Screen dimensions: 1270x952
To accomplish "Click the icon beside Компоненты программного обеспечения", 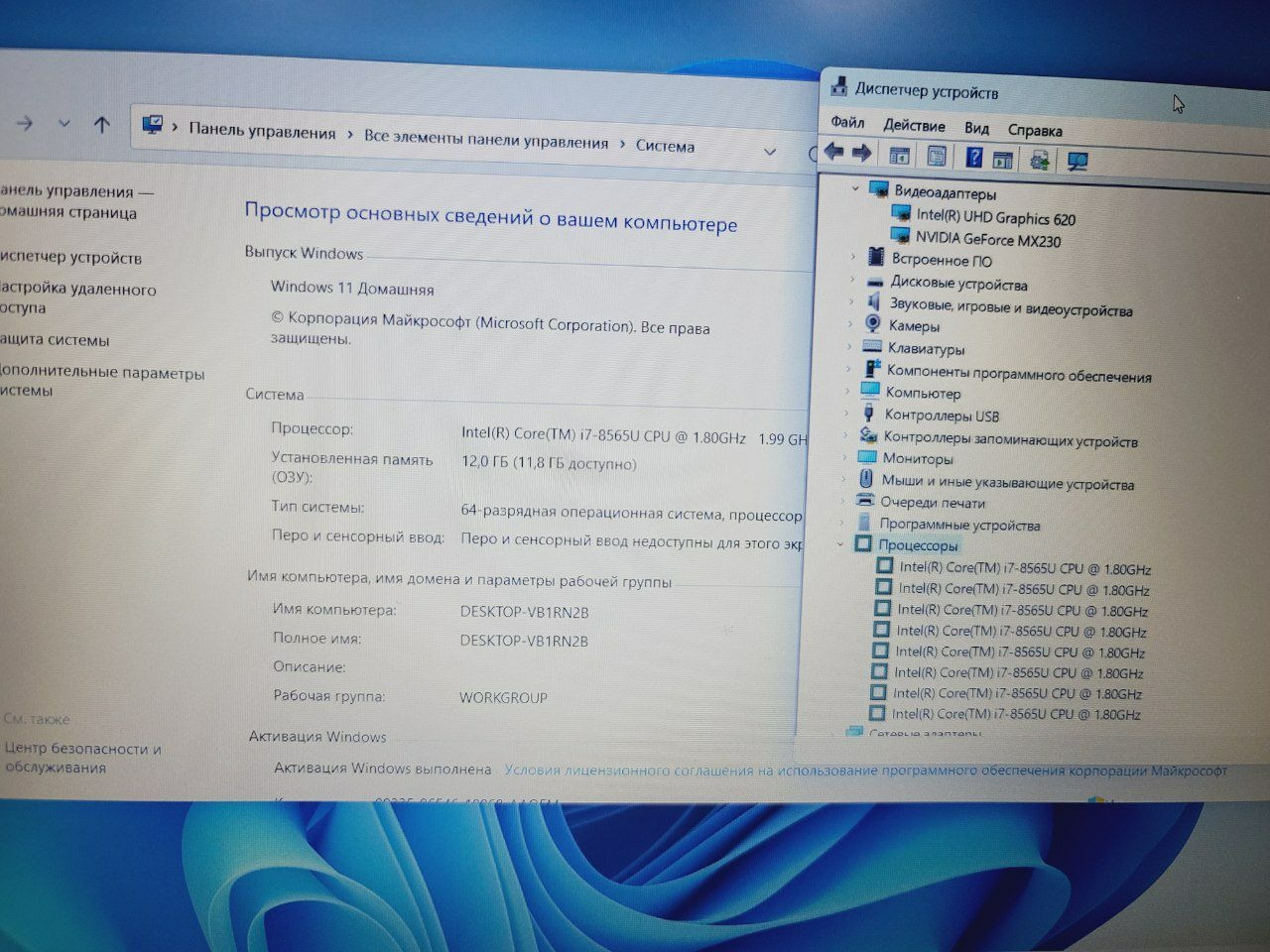I will coord(871,368).
